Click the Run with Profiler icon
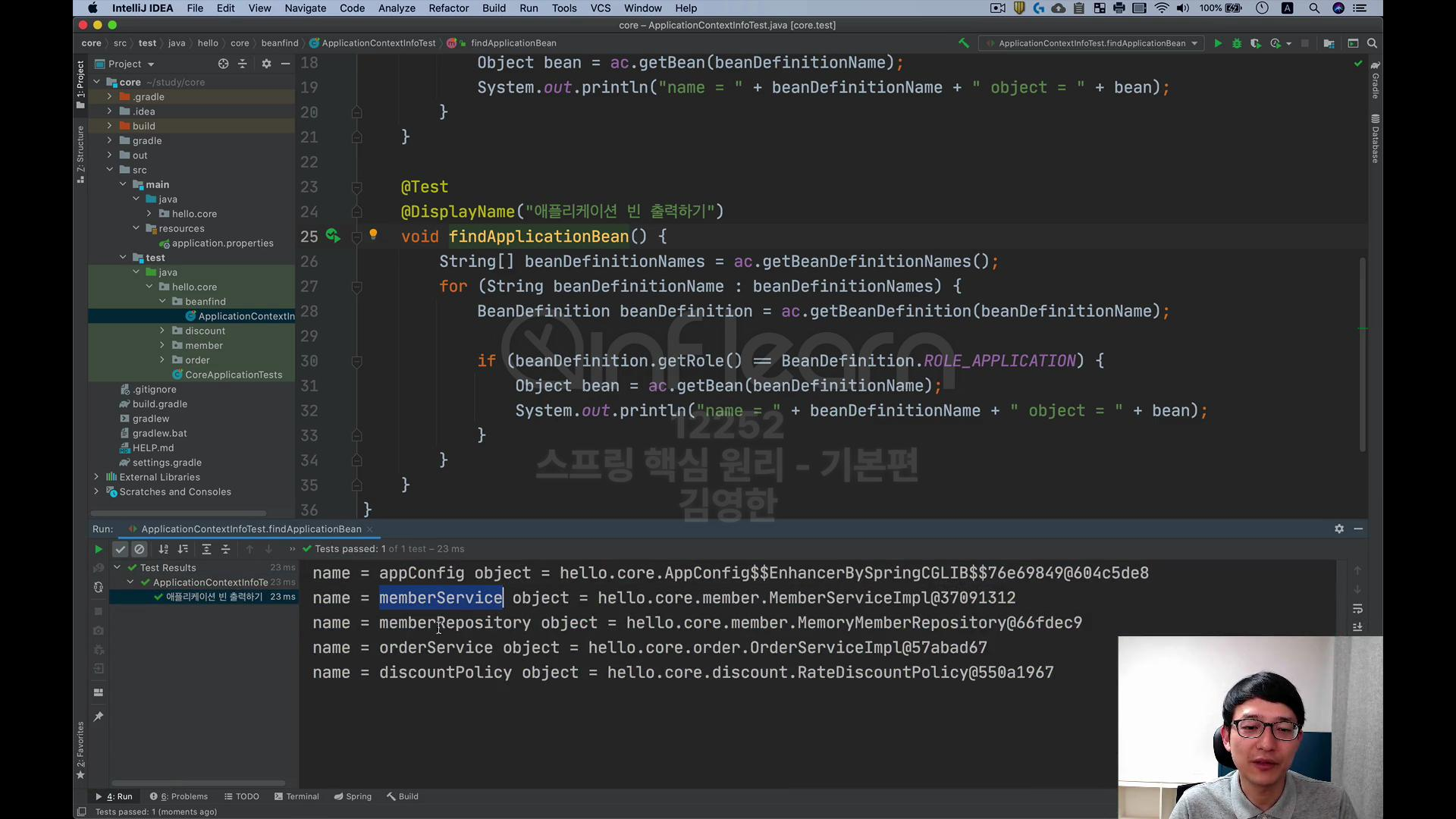The width and height of the screenshot is (1456, 819). tap(1276, 43)
